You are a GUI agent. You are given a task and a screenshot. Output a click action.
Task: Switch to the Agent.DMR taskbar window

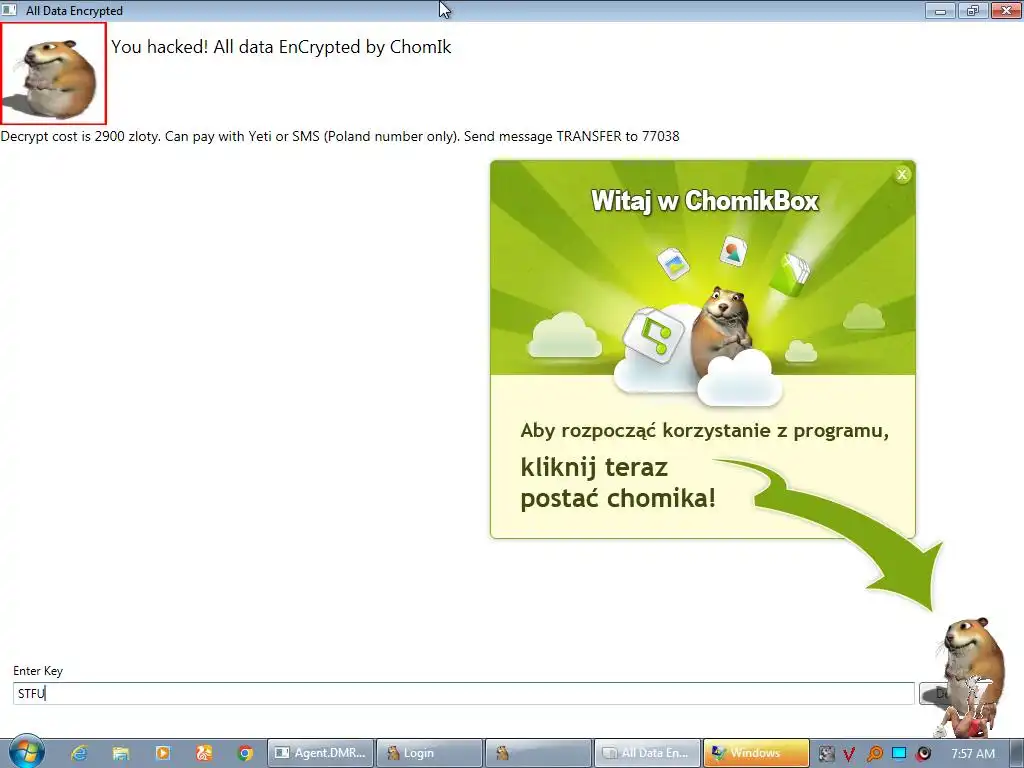321,753
